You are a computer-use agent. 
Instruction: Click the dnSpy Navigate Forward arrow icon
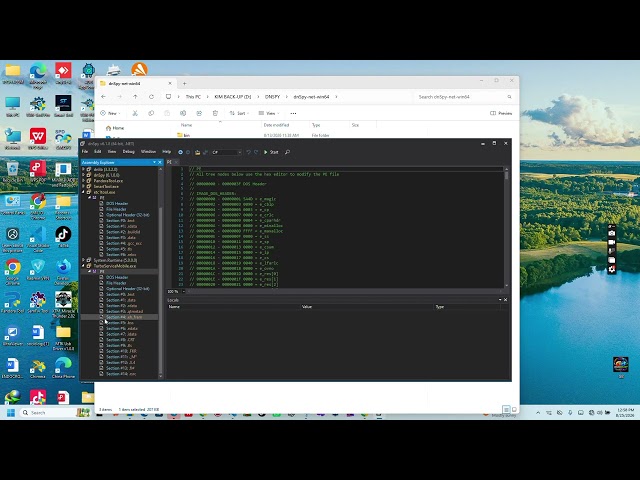click(188, 152)
